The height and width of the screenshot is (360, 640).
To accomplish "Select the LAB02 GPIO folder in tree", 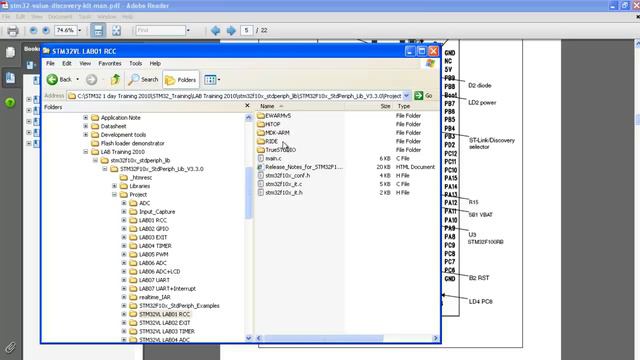I will pyautogui.click(x=149, y=229).
